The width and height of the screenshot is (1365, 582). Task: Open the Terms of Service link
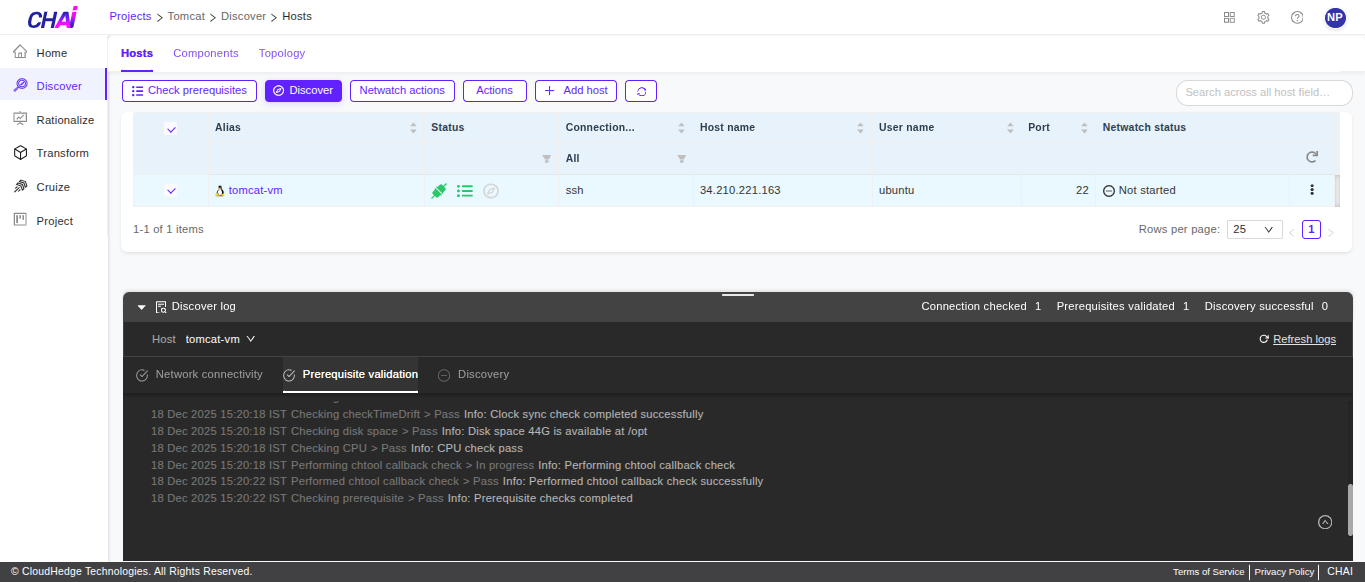click(x=1208, y=572)
